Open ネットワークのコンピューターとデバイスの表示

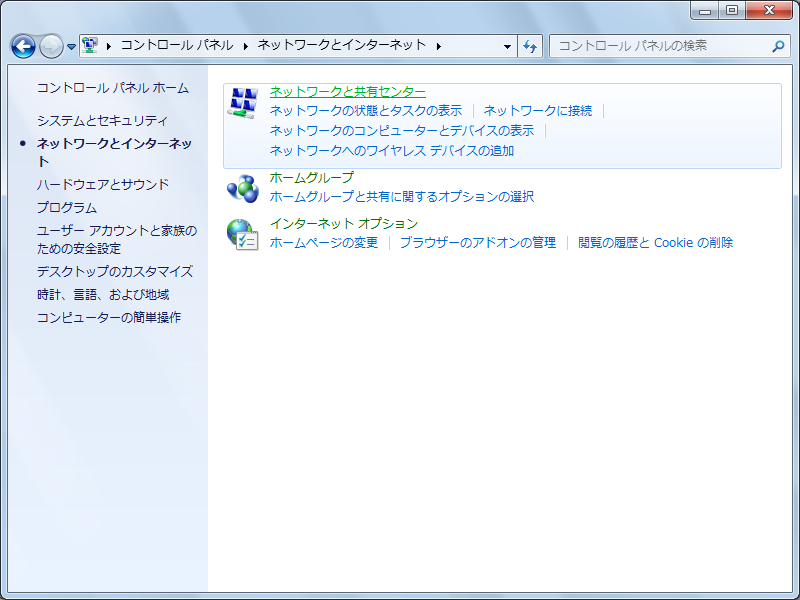pyautogui.click(x=402, y=131)
